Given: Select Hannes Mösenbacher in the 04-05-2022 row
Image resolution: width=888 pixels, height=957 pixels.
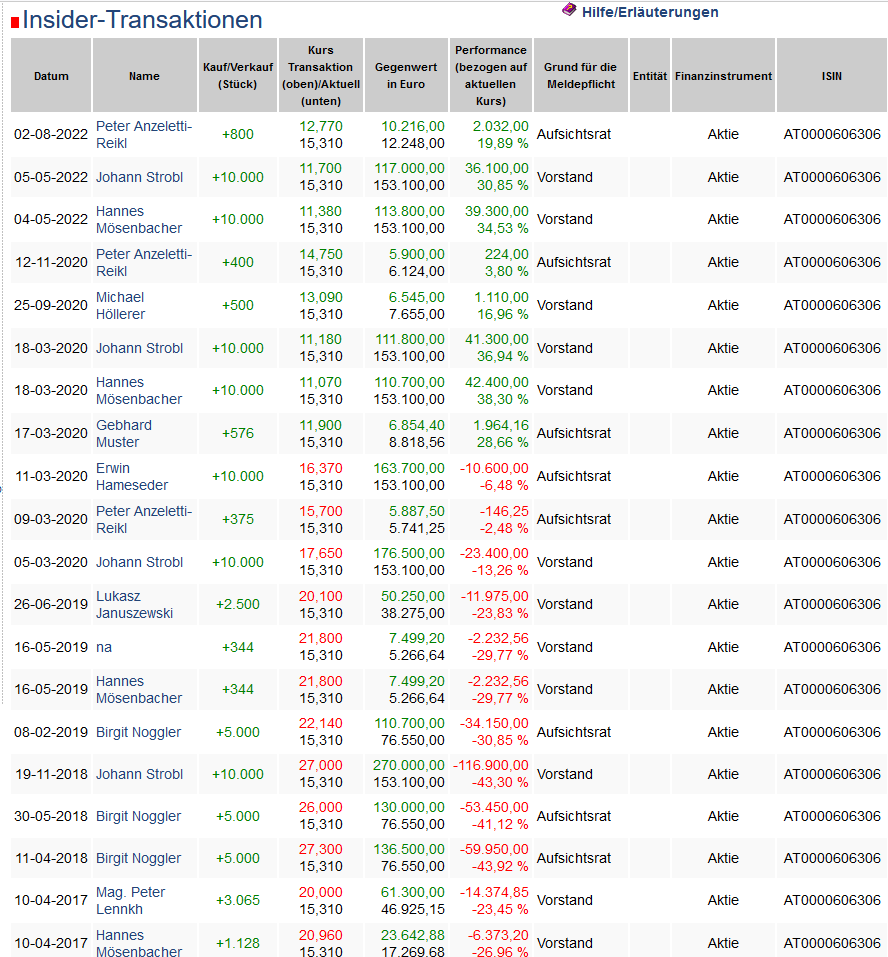Looking at the screenshot, I should click(x=139, y=219).
